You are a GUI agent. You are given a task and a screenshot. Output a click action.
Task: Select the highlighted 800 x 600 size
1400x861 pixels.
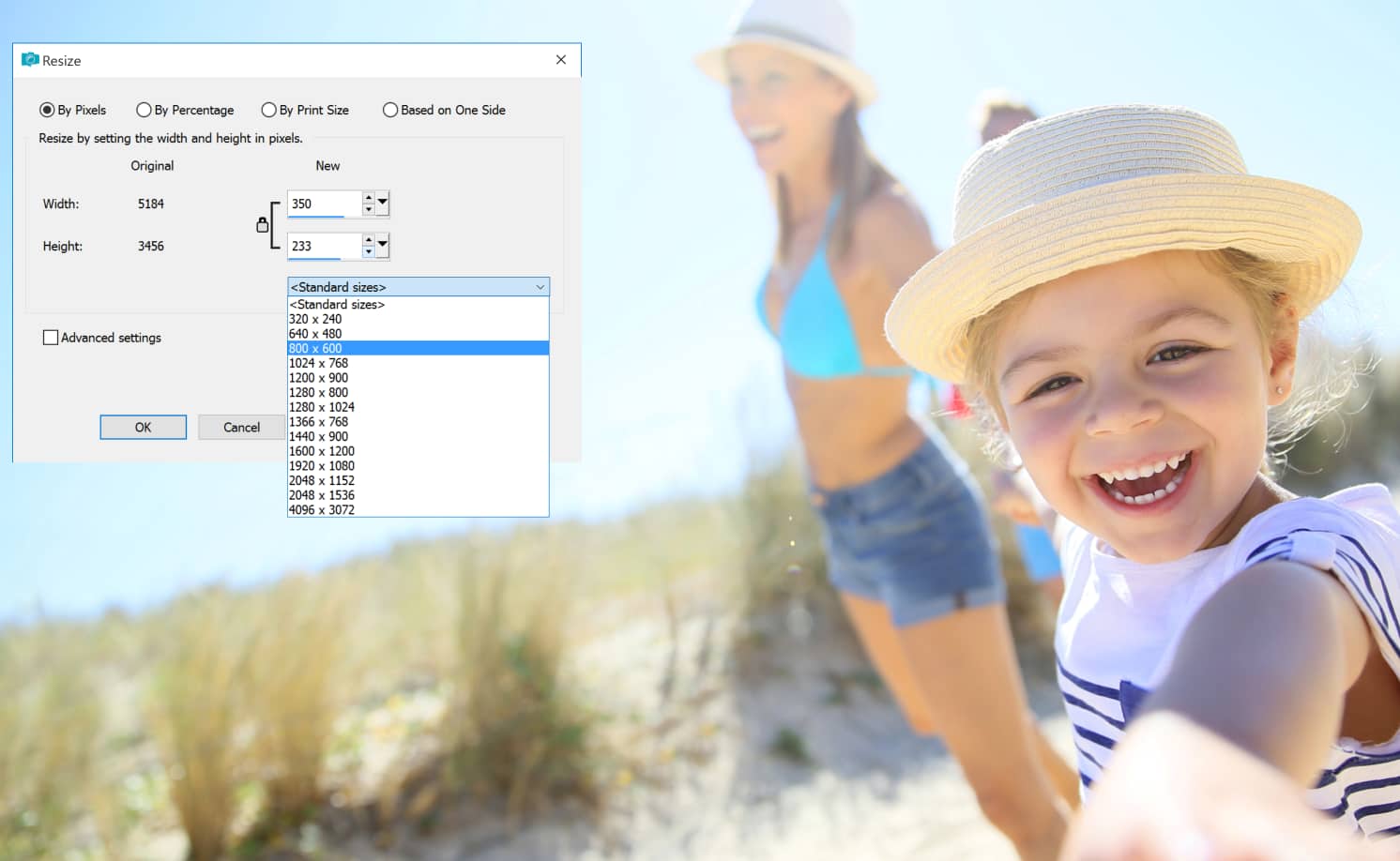point(418,348)
